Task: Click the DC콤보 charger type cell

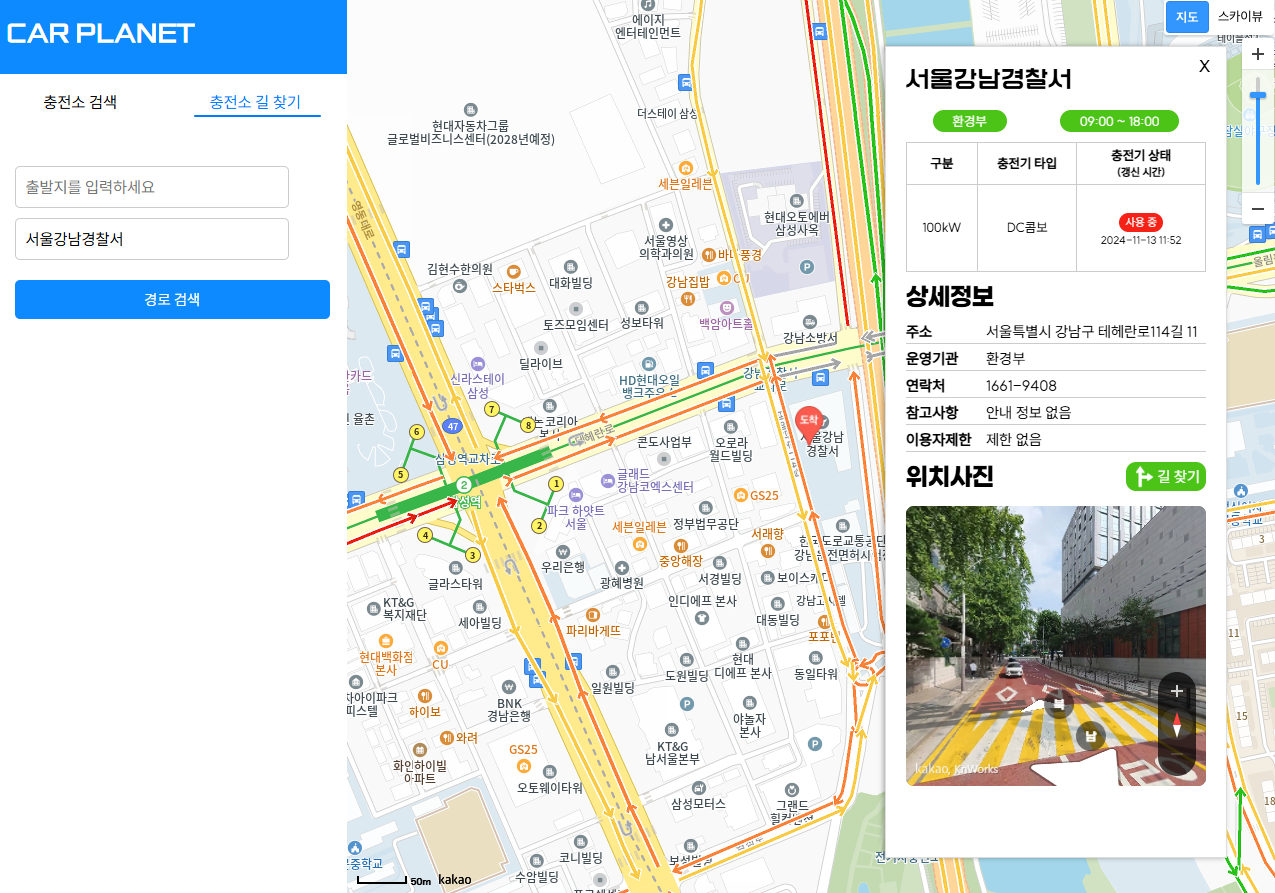Action: (x=1026, y=227)
